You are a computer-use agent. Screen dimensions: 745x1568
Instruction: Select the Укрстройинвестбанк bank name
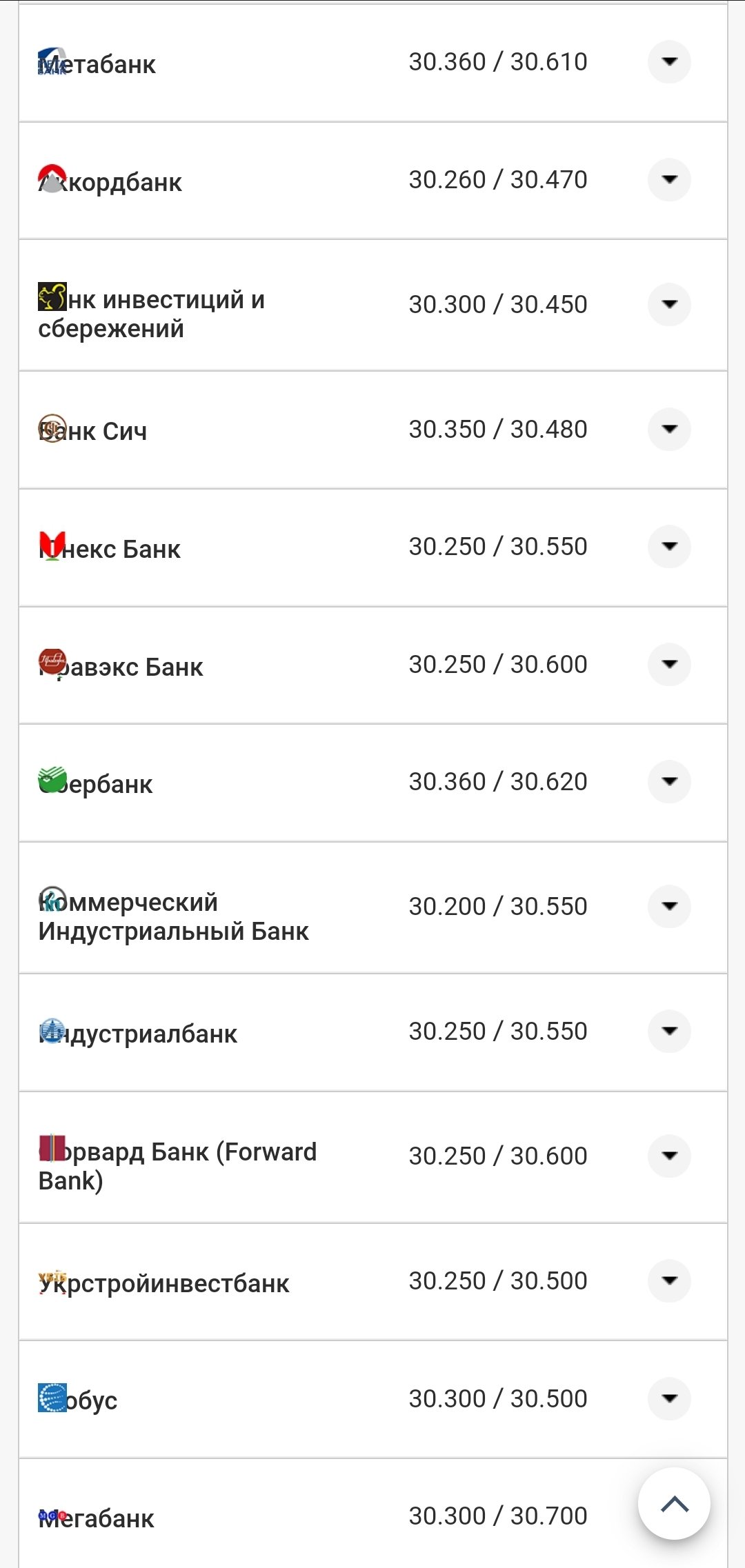point(164,1284)
